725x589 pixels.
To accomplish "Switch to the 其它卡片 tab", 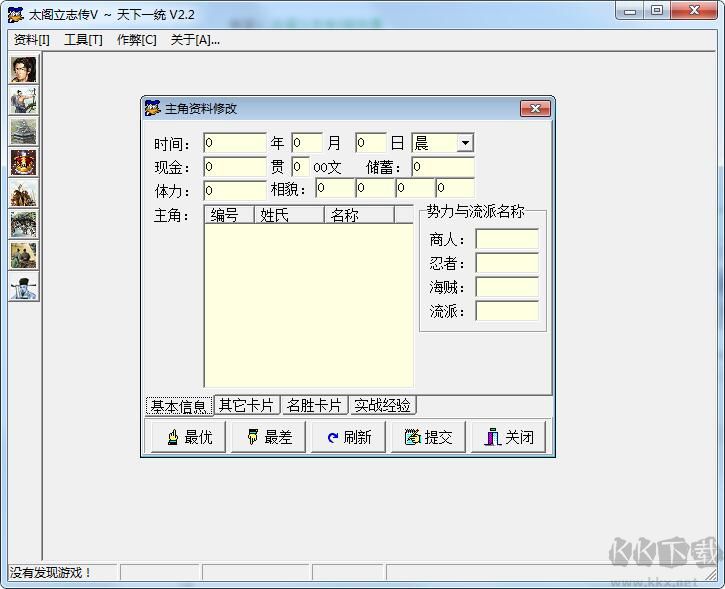I will tap(247, 405).
